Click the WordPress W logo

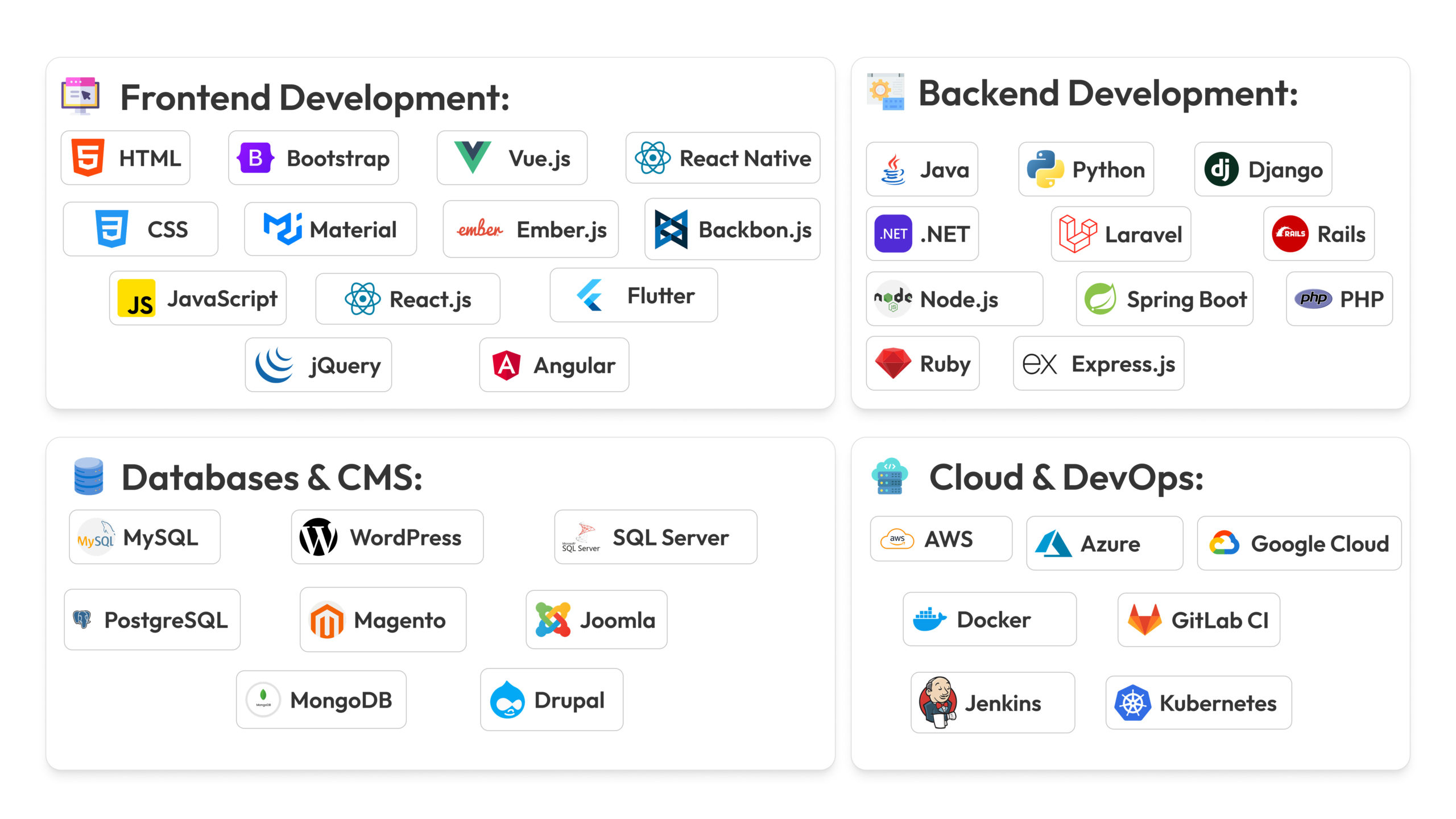318,537
